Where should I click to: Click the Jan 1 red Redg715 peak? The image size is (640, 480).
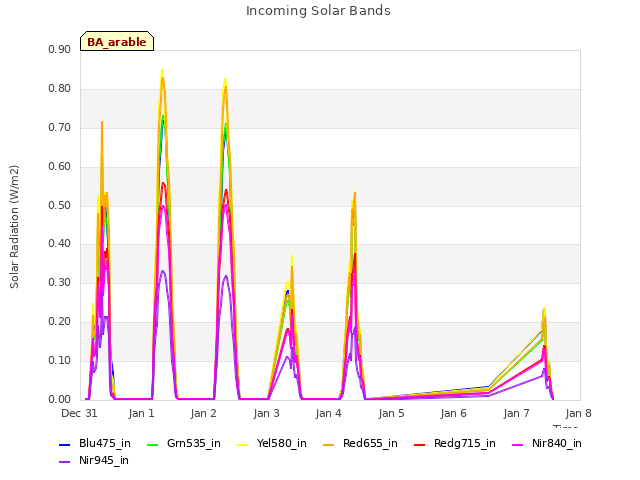coord(164,183)
